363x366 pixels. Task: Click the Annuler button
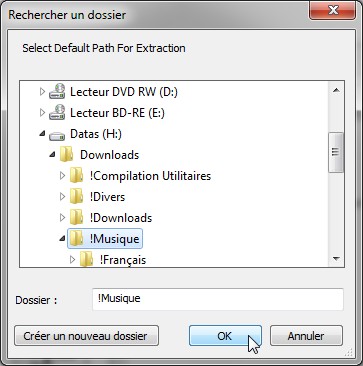tap(306, 336)
